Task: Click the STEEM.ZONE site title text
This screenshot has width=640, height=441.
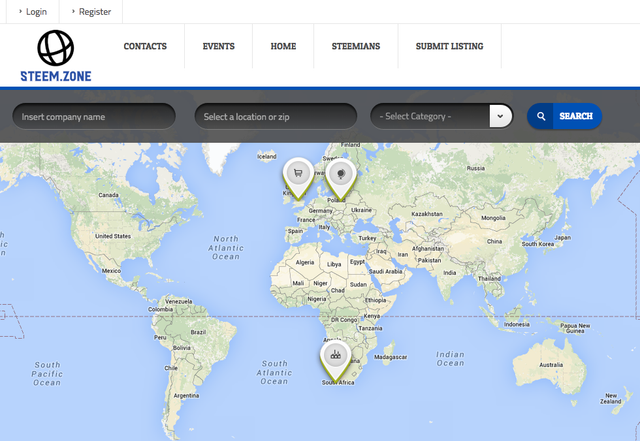Action: pos(56,76)
